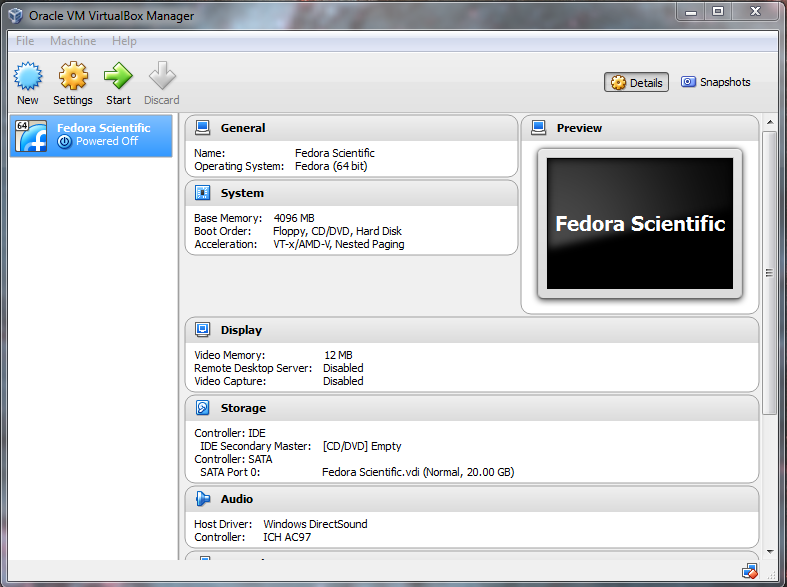The height and width of the screenshot is (587, 787).
Task: Click the System section chip icon
Action: pyautogui.click(x=203, y=193)
